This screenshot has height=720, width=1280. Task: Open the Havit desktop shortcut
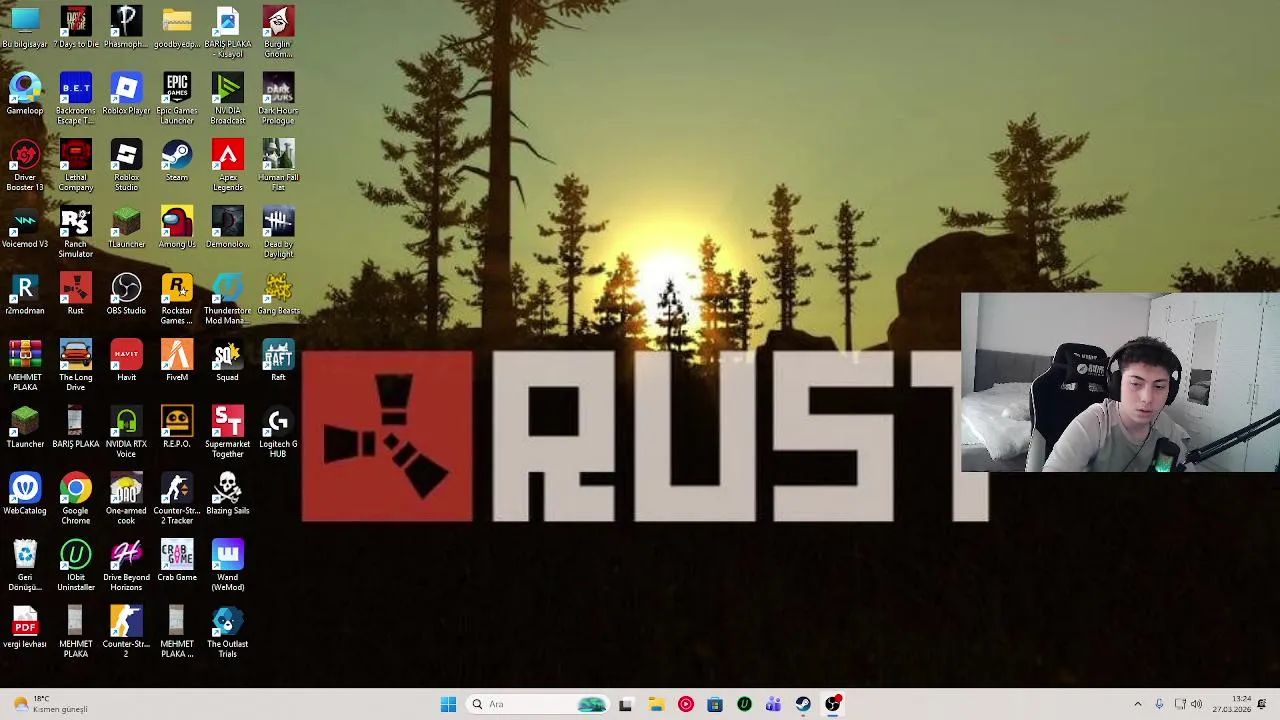pyautogui.click(x=126, y=361)
